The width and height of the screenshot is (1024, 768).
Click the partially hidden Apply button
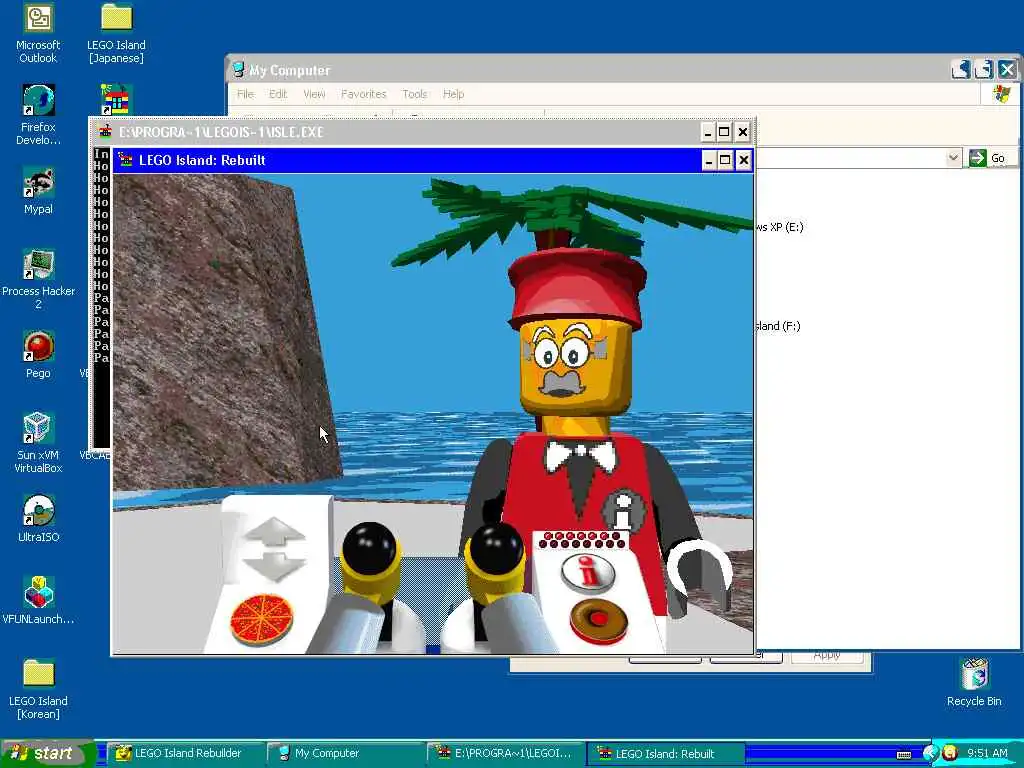827,656
